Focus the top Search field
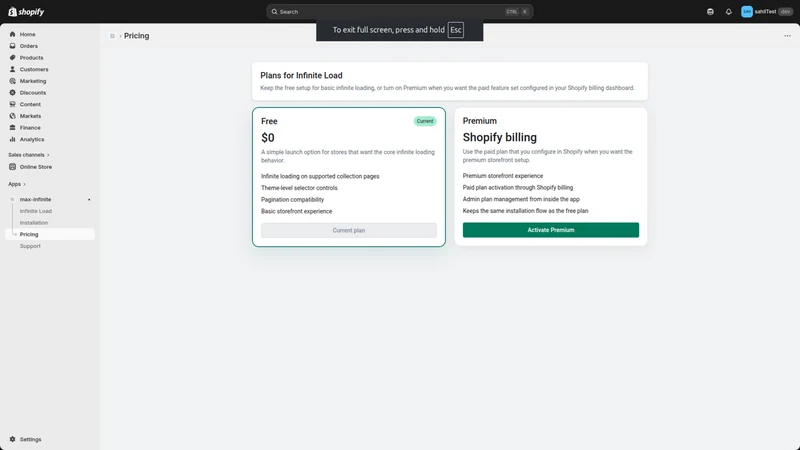Screen dimensions: 800x450 399,12
